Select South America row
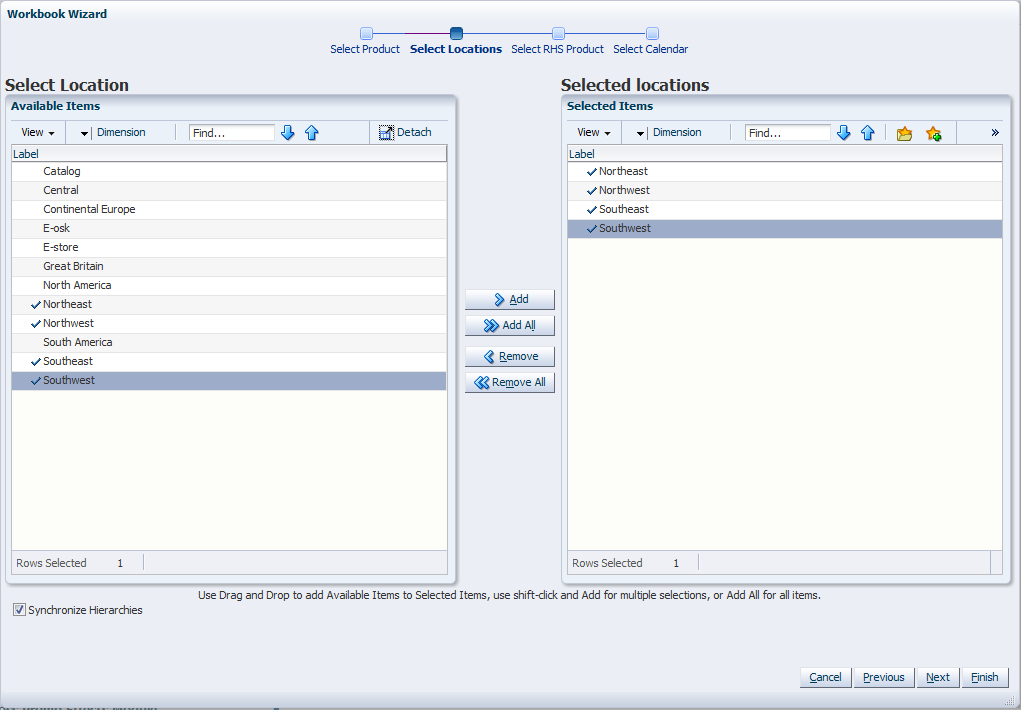 pyautogui.click(x=229, y=342)
